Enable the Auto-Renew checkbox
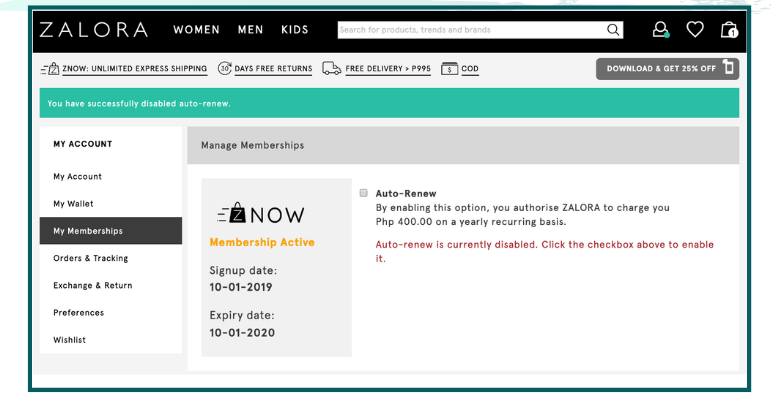Image resolution: width=771 pixels, height=401 pixels. (363, 193)
